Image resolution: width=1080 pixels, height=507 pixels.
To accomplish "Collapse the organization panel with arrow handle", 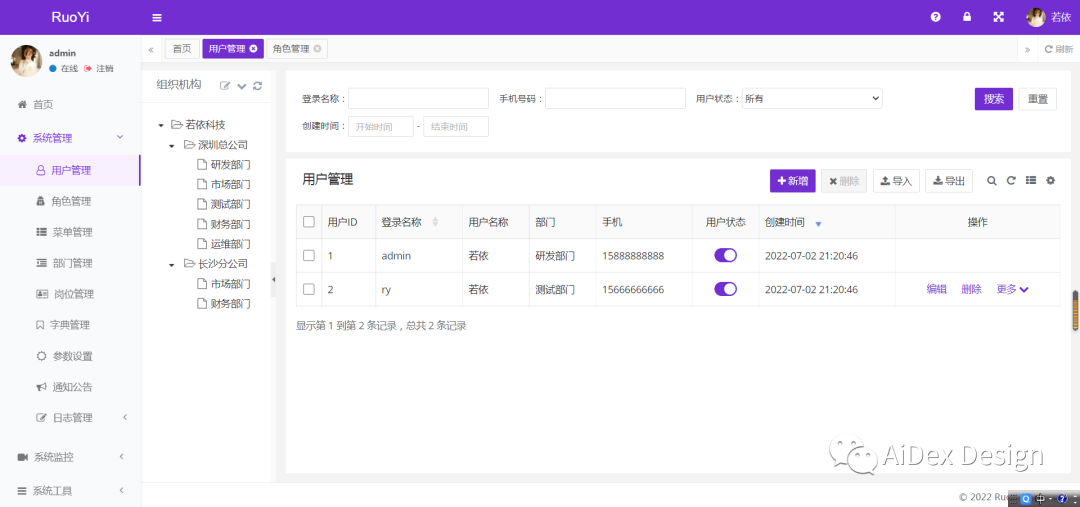I will [x=273, y=279].
